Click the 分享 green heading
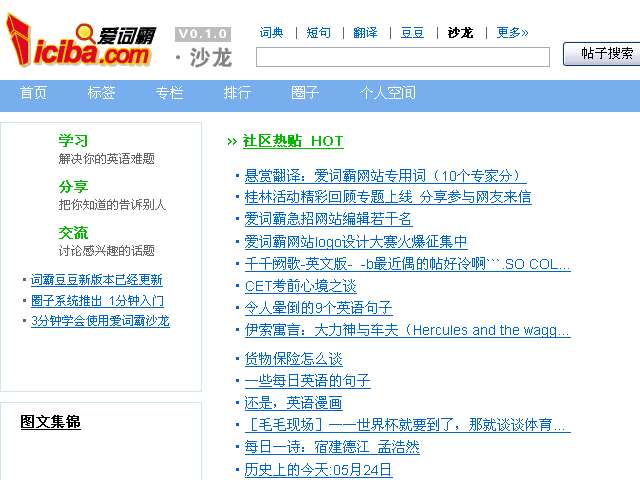The width and height of the screenshot is (640, 480). [x=73, y=187]
